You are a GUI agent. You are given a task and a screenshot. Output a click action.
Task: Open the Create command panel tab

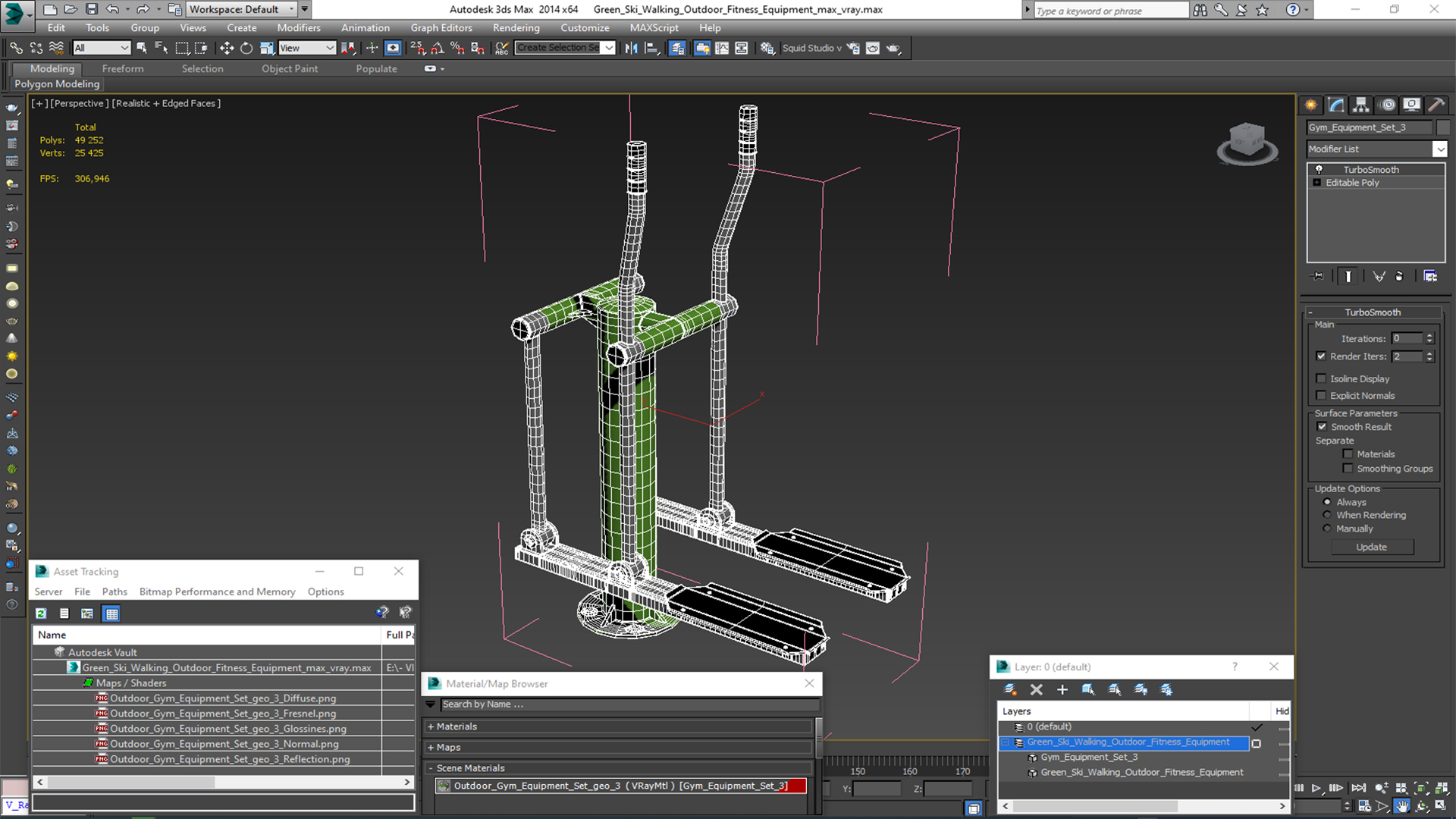1311,105
